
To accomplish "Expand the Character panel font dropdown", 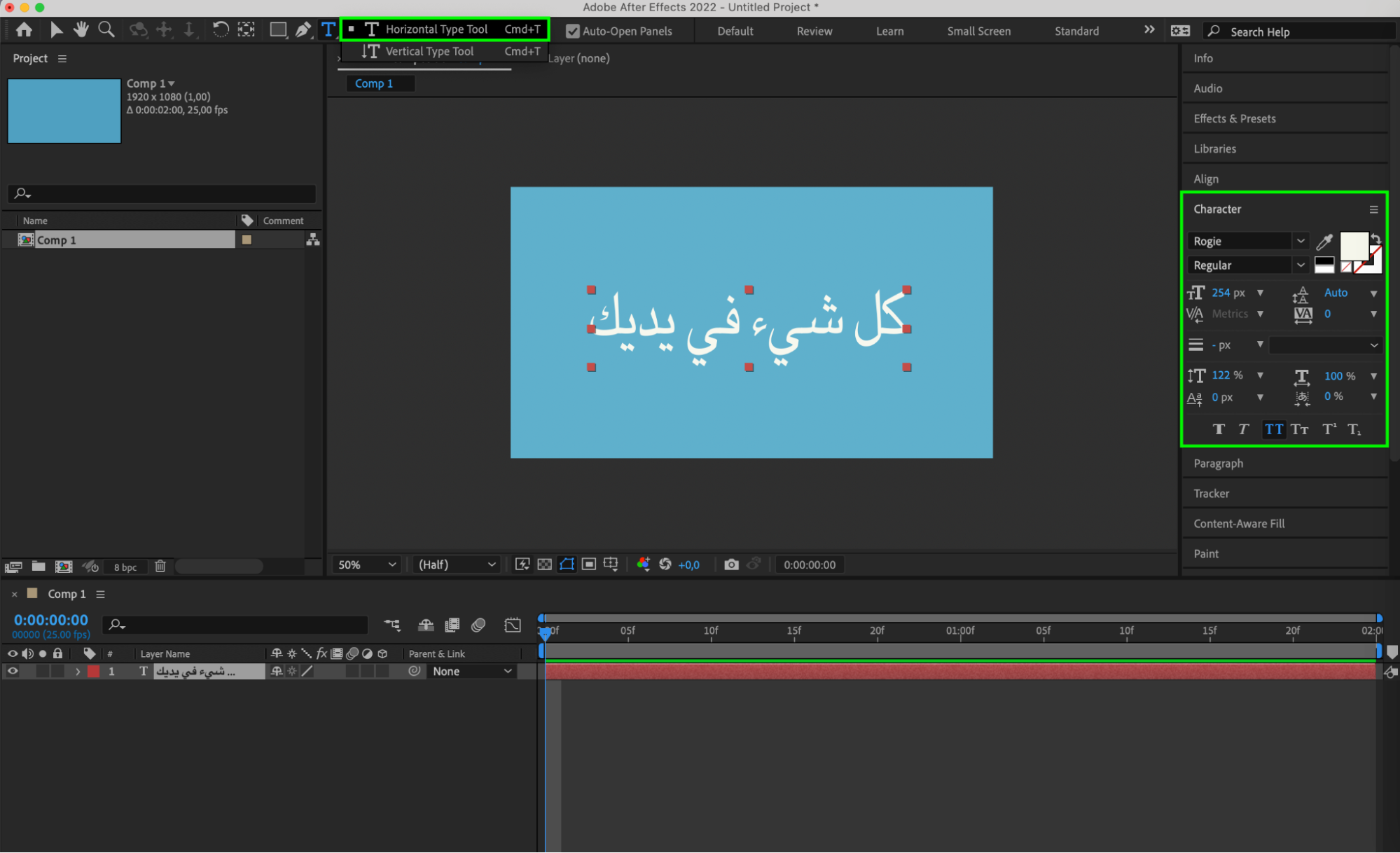I will point(1299,240).
